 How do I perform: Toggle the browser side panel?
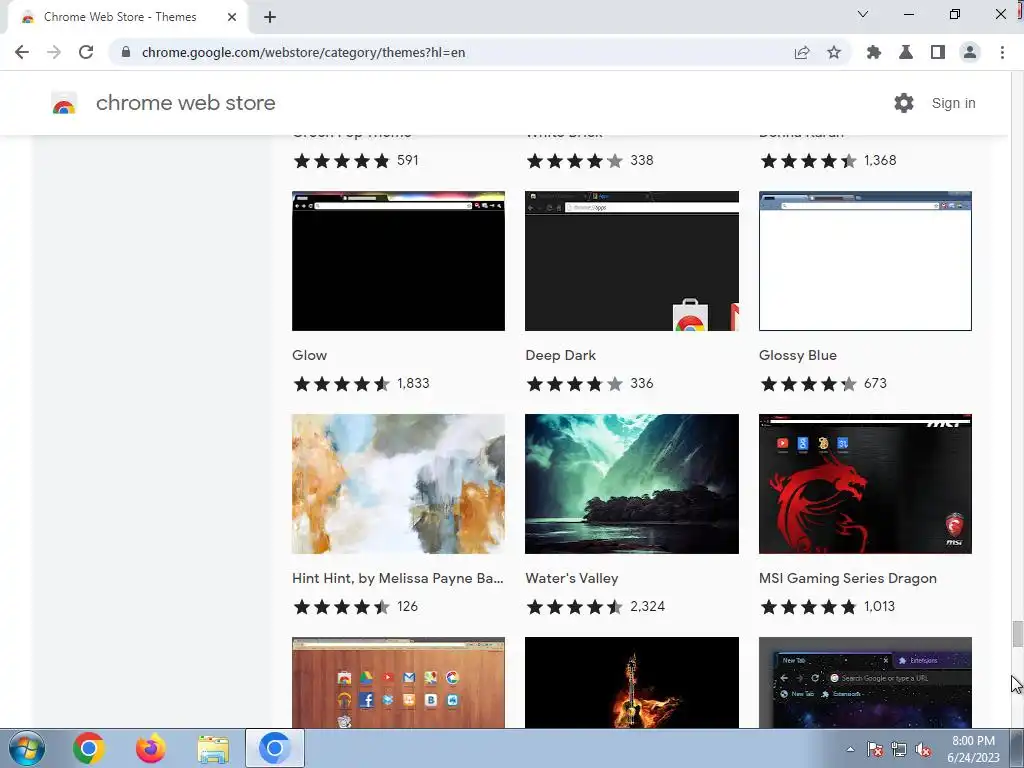click(938, 52)
